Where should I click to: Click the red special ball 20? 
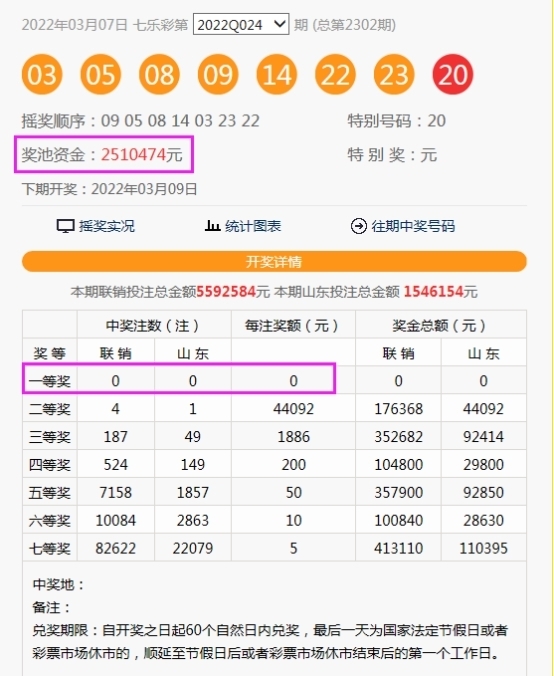(453, 74)
